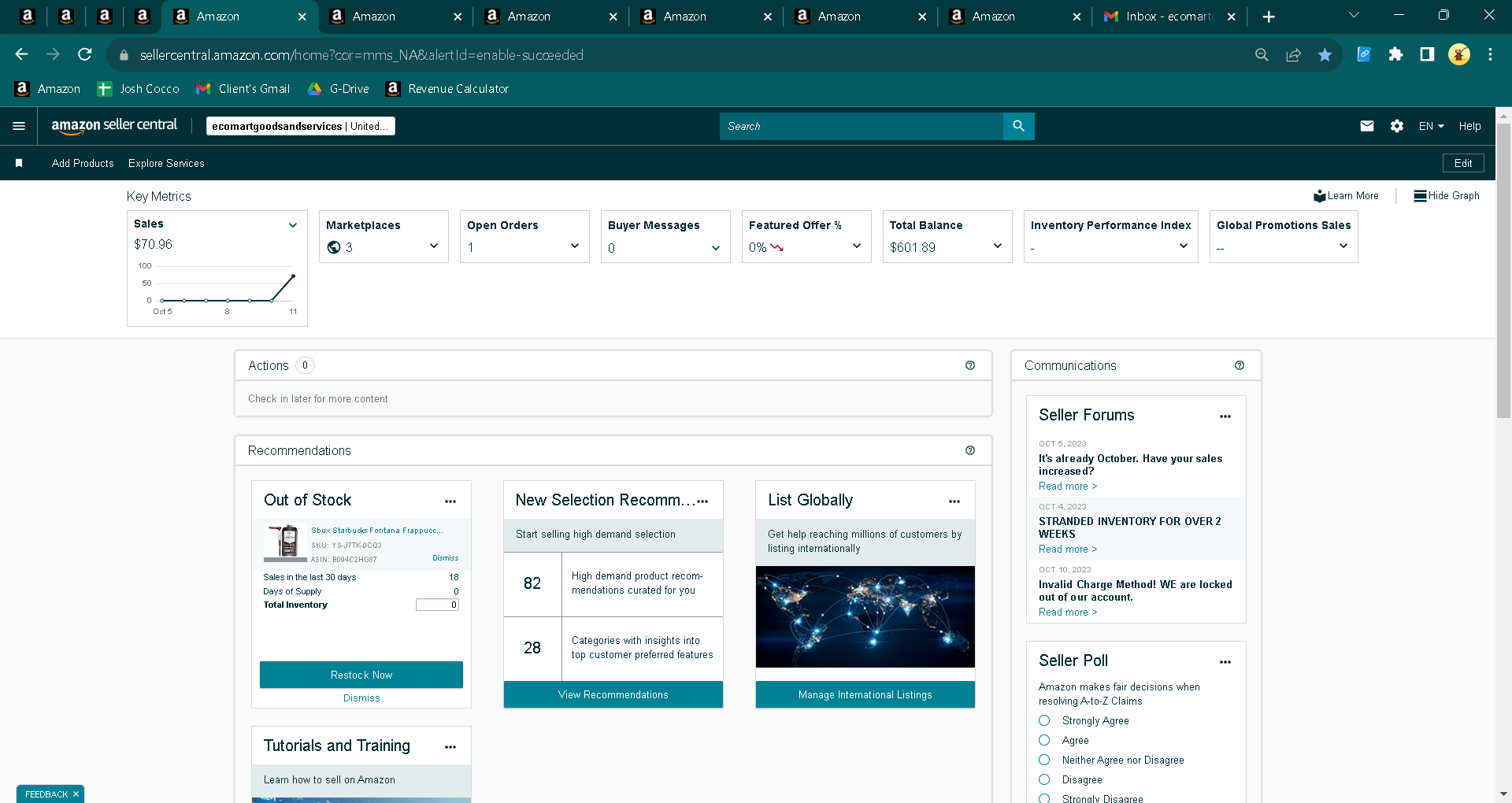Viewport: 1512px width, 803px height.
Task: Toggle the browser side panel icon
Action: tap(1427, 54)
